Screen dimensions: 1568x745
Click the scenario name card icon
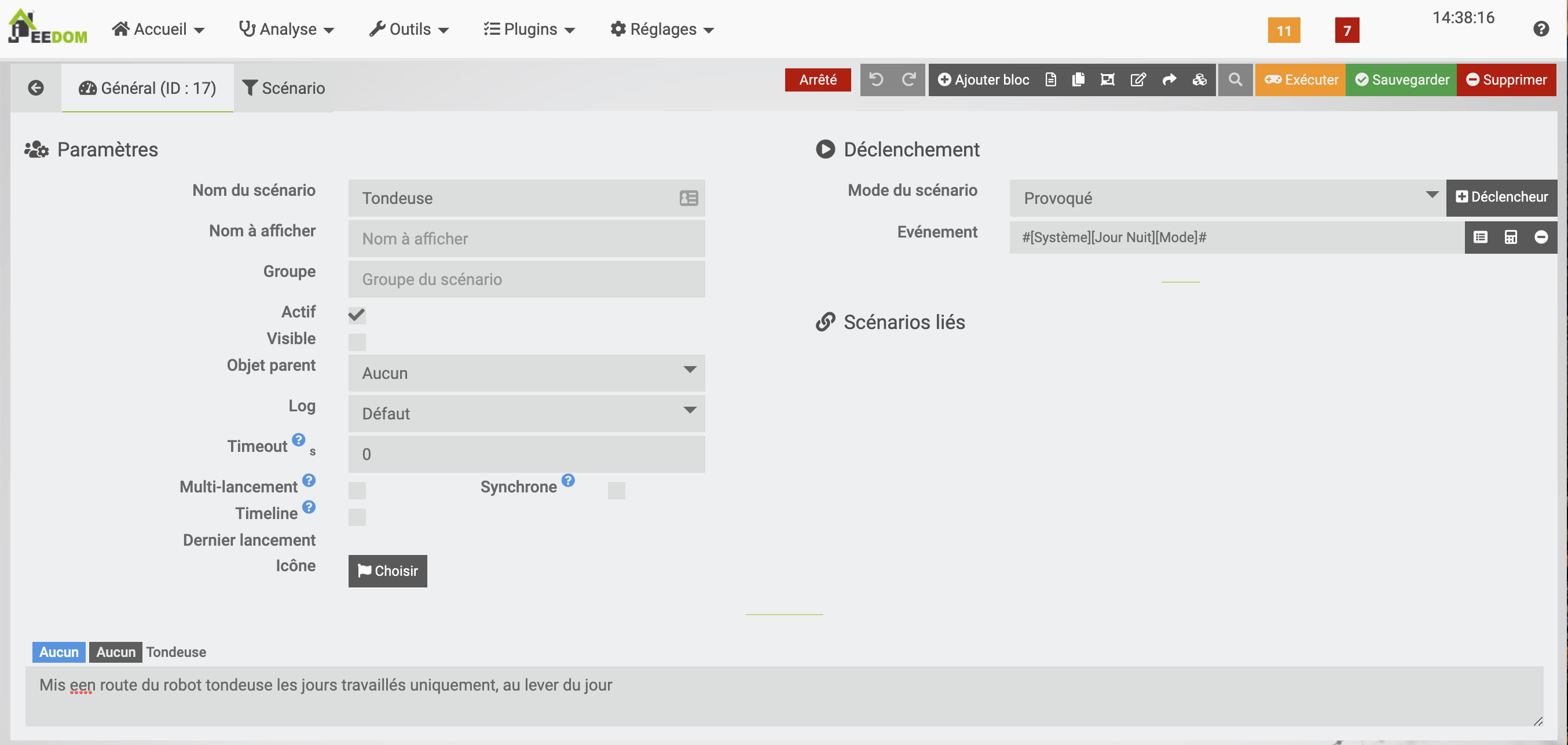click(x=688, y=198)
